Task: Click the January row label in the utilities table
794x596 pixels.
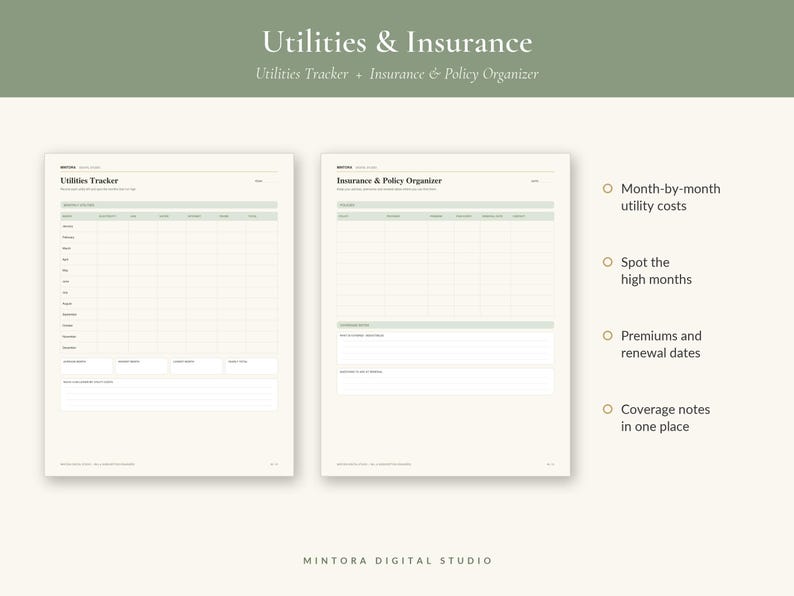Action: coord(68,226)
